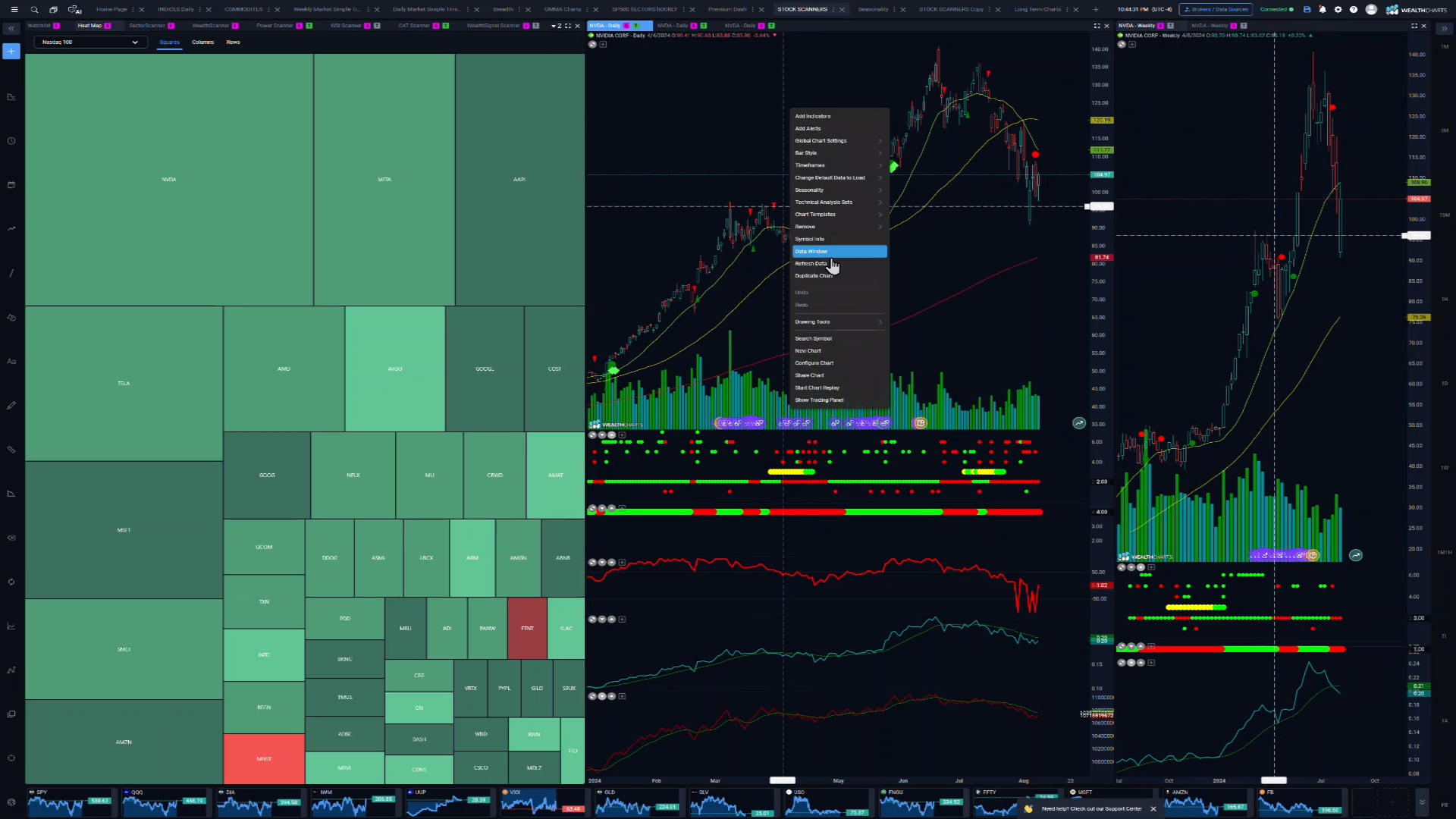Viewport: 1456px width, 819px height.
Task: Select Squares heat map layout
Action: [169, 42]
